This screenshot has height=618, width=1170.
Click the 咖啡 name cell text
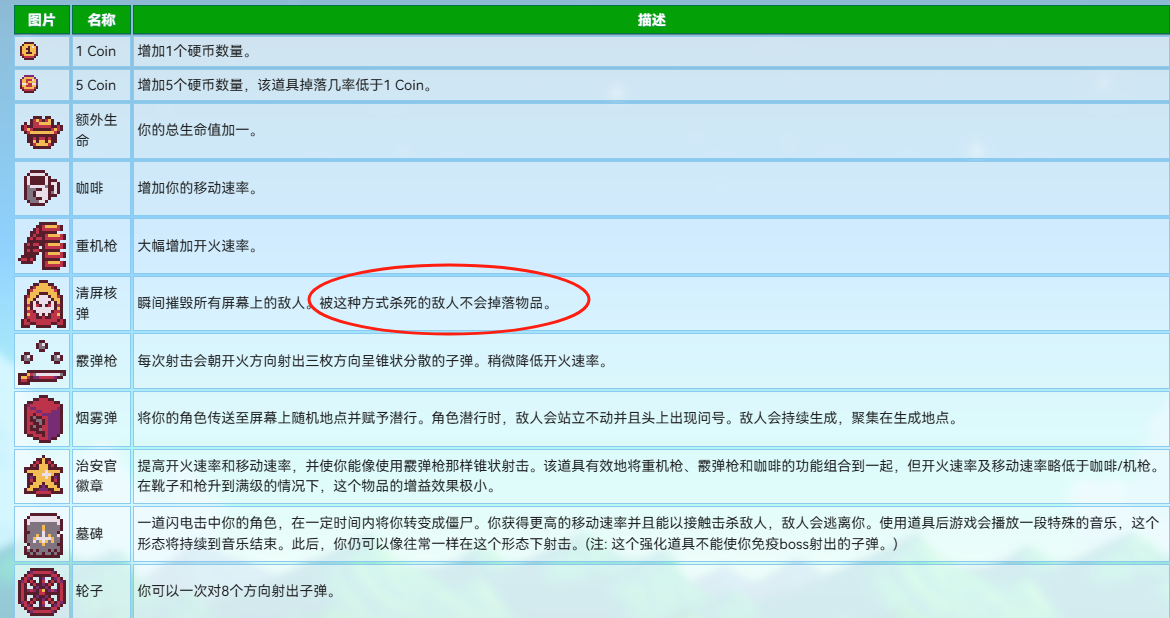89,188
